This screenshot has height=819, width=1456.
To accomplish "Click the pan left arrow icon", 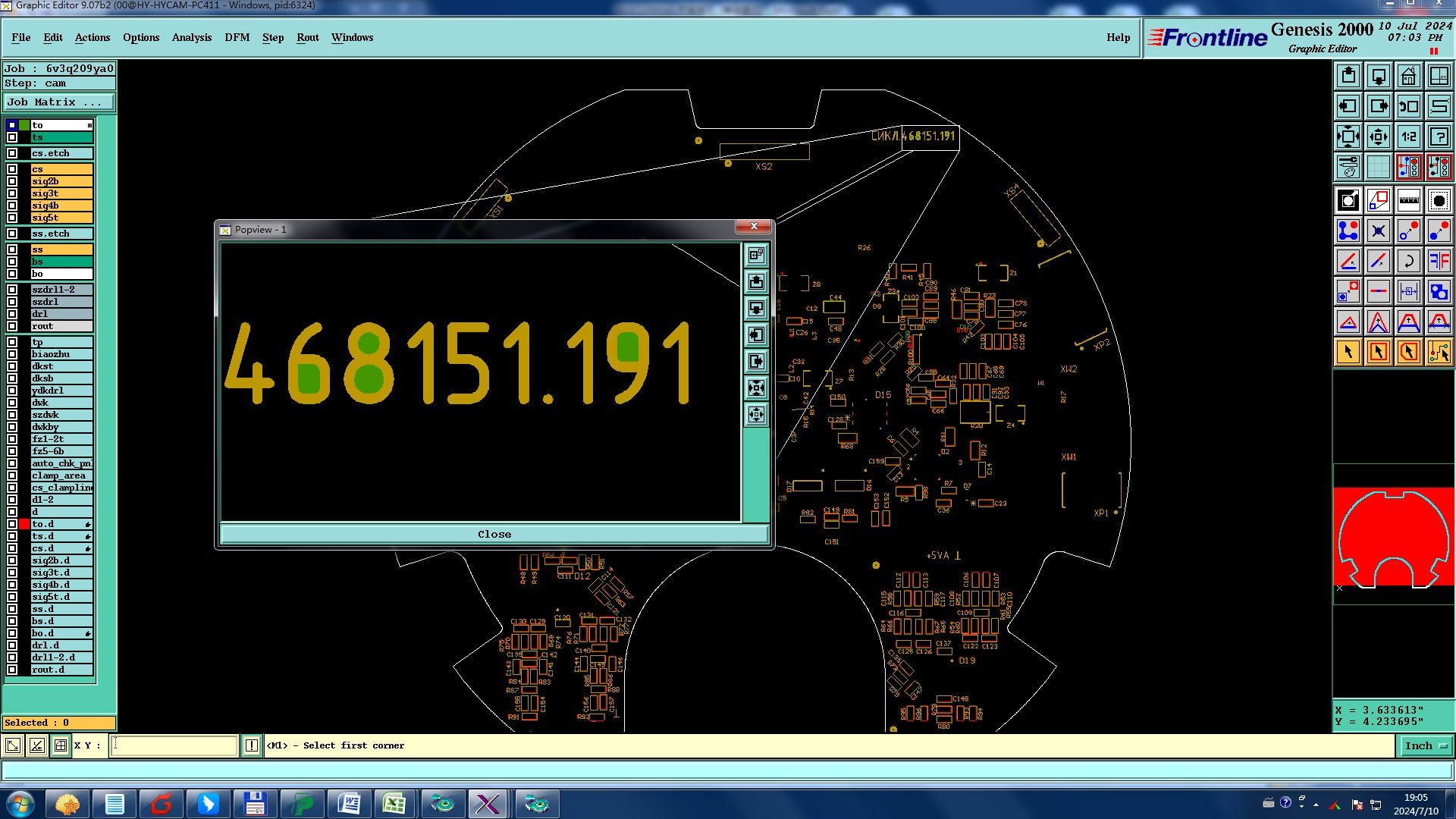I will tap(1348, 106).
